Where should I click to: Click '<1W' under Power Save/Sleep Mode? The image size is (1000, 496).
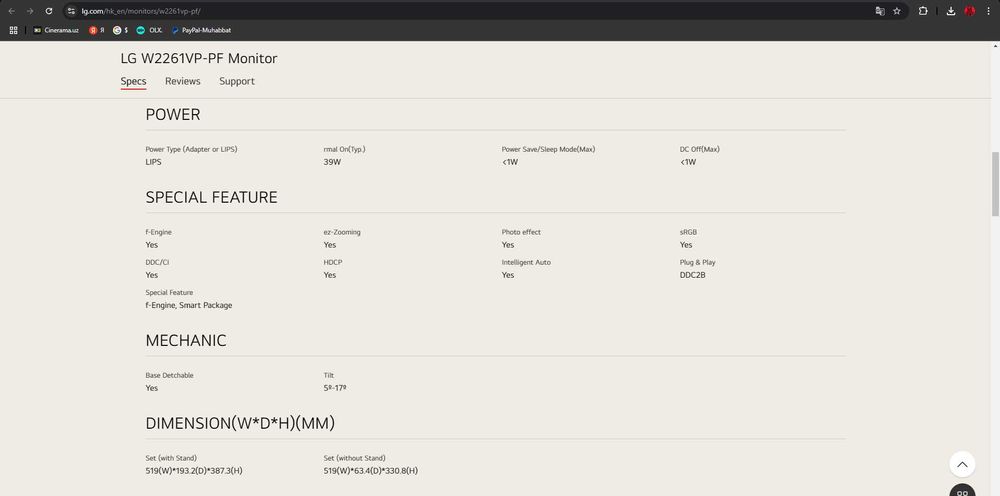tap(510, 162)
